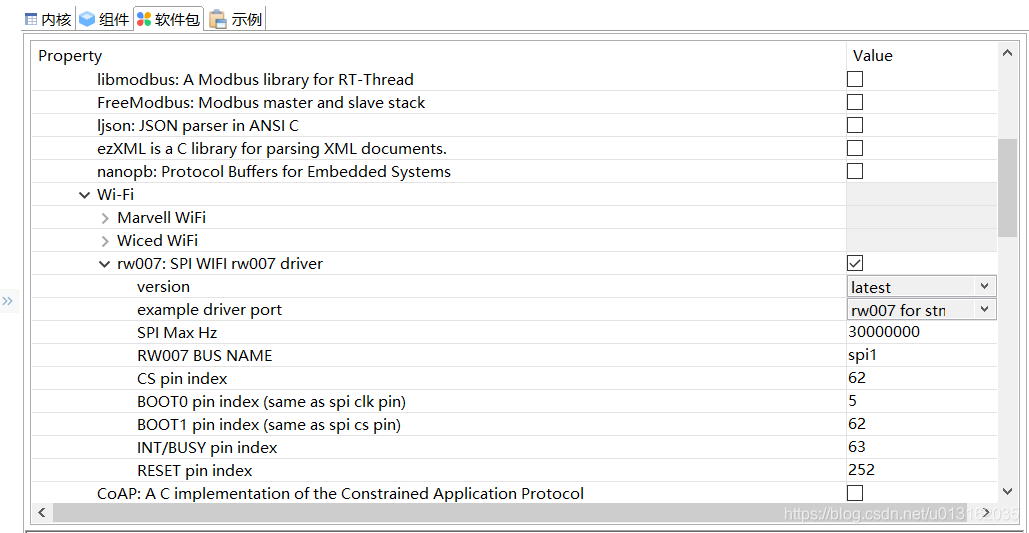Select the nanopb Protocol Buffers row
This screenshot has width=1029, height=533.
click(x=274, y=171)
